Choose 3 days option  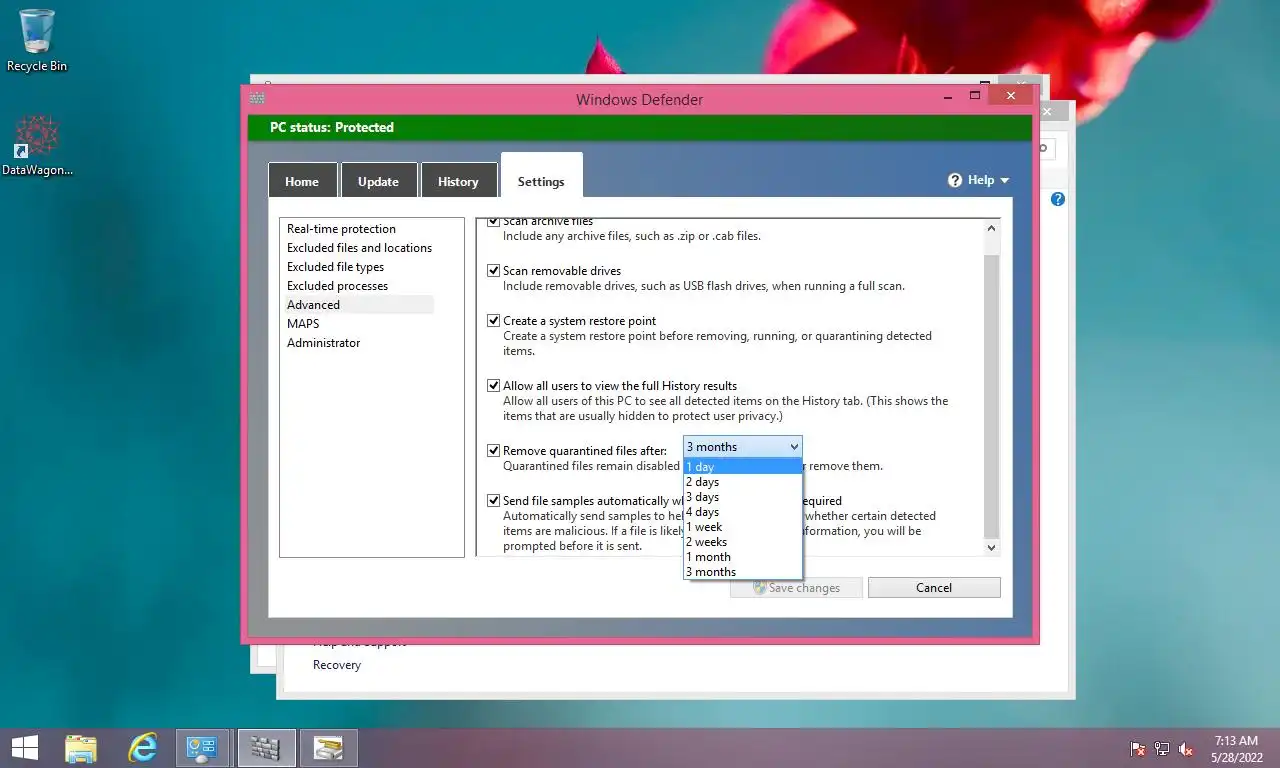tap(742, 497)
